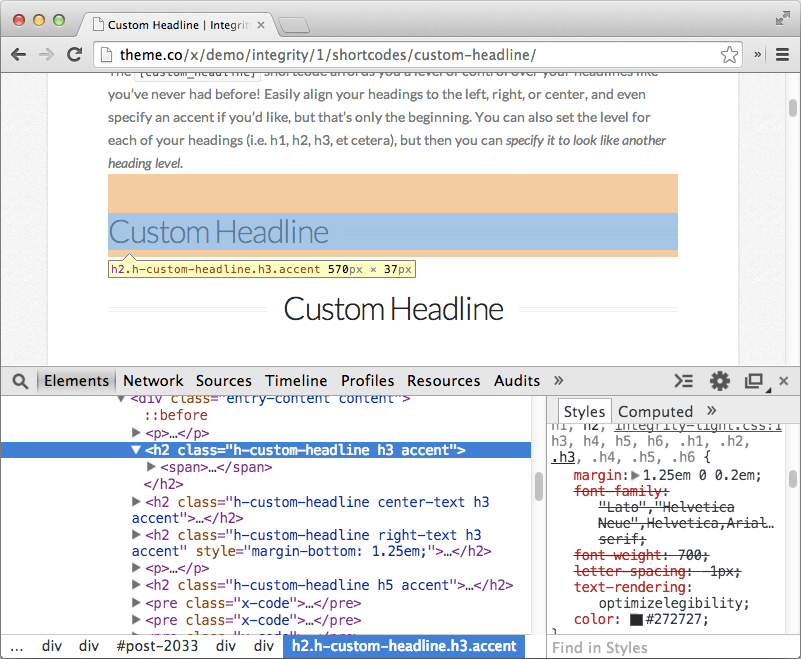Collapse the div entry-content node
Viewport: 801px width, 659px height.
121,398
